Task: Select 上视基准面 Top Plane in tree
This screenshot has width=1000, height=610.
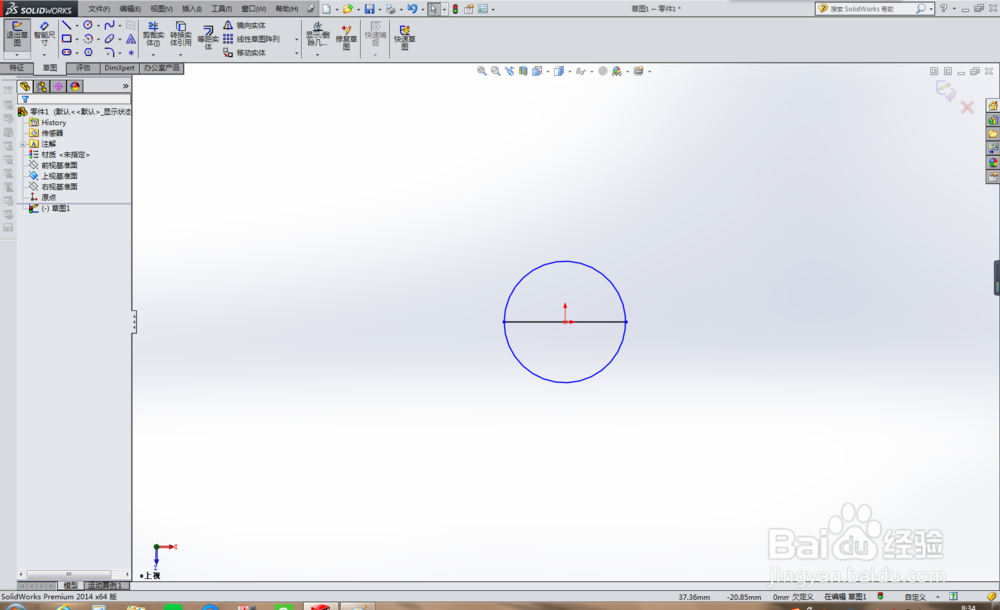Action: (x=54, y=176)
